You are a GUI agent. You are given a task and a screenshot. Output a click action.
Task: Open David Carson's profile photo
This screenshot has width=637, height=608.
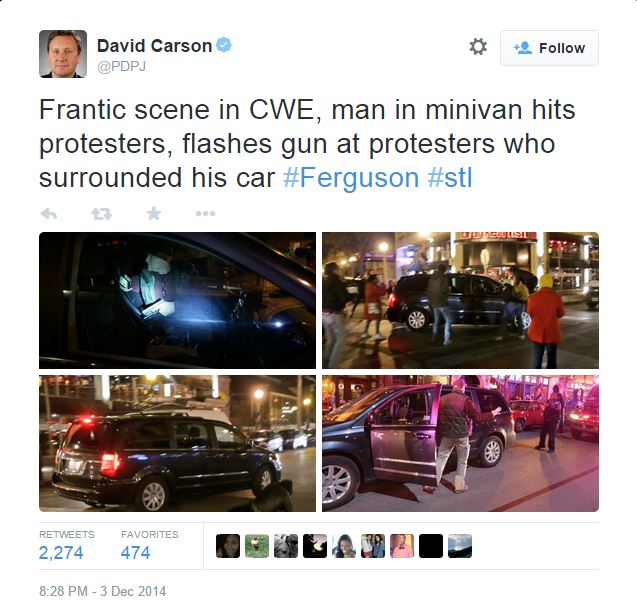[63, 54]
